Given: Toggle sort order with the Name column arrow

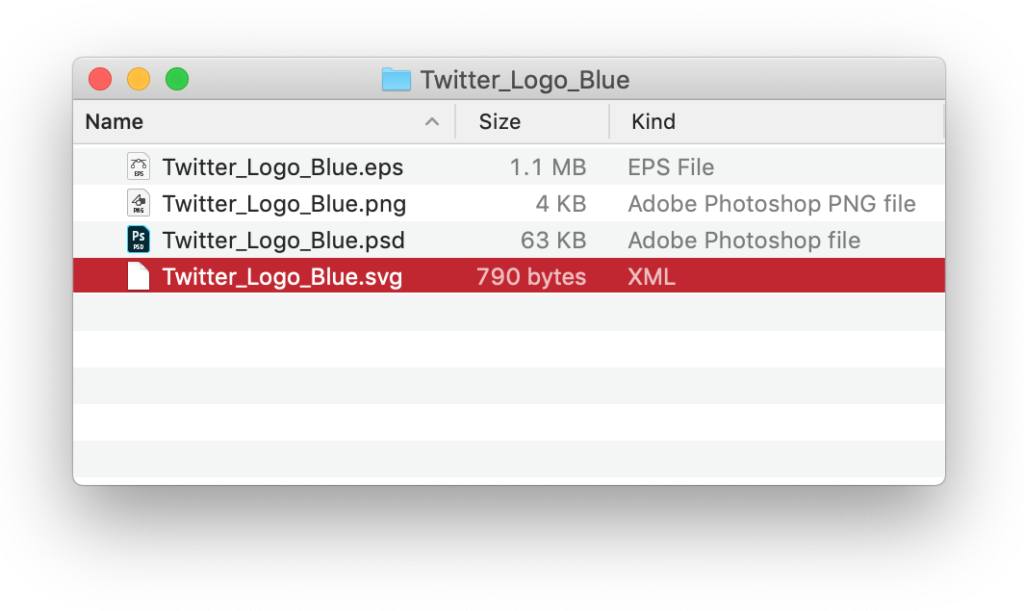Looking at the screenshot, I should (x=432, y=121).
